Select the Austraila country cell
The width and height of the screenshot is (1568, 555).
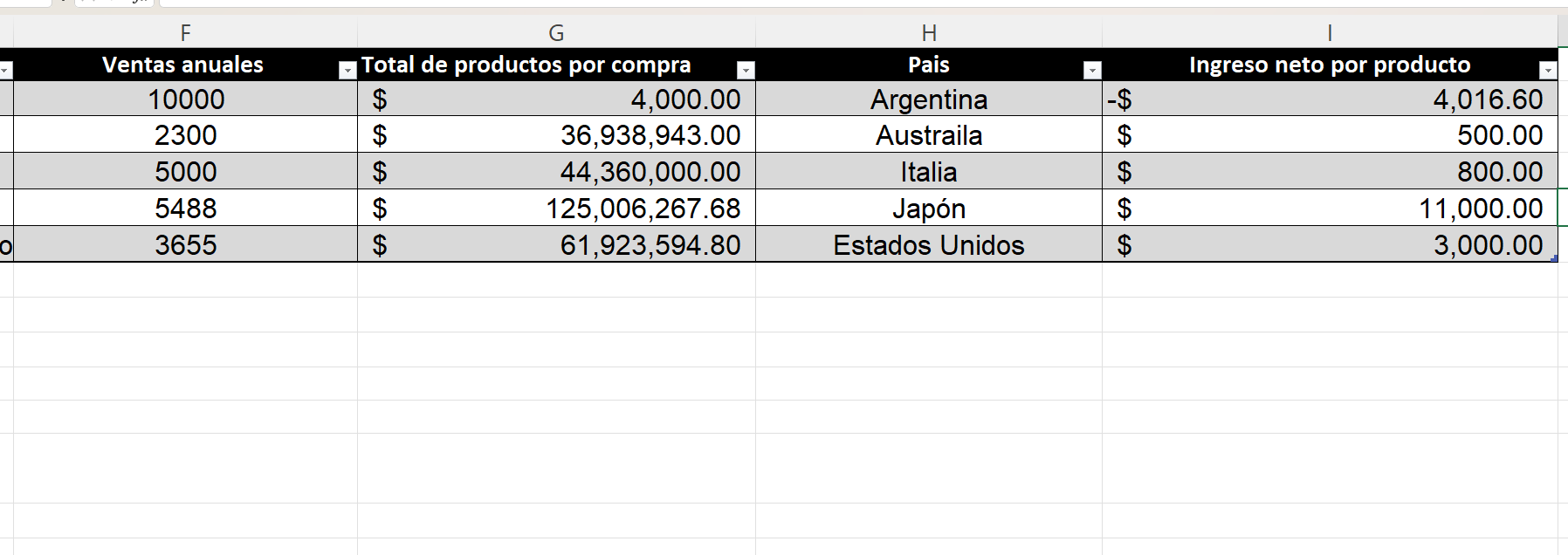929,135
